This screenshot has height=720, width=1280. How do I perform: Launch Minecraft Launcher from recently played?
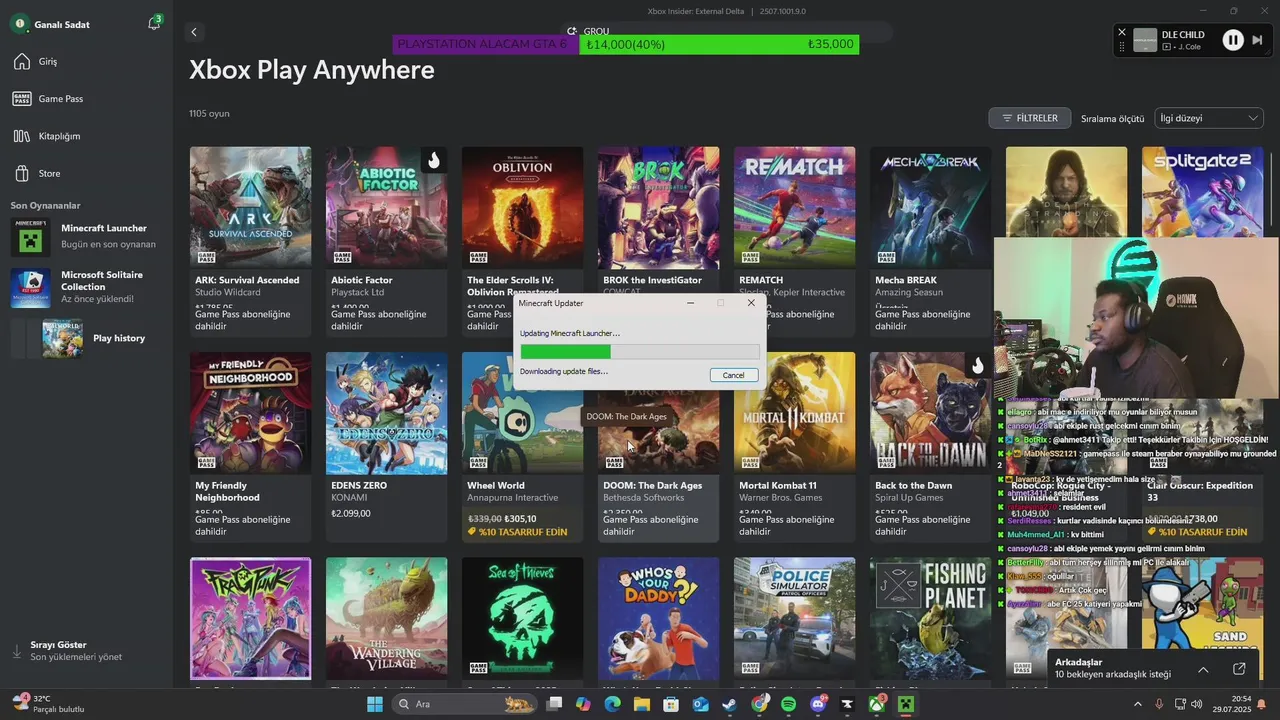pos(85,236)
